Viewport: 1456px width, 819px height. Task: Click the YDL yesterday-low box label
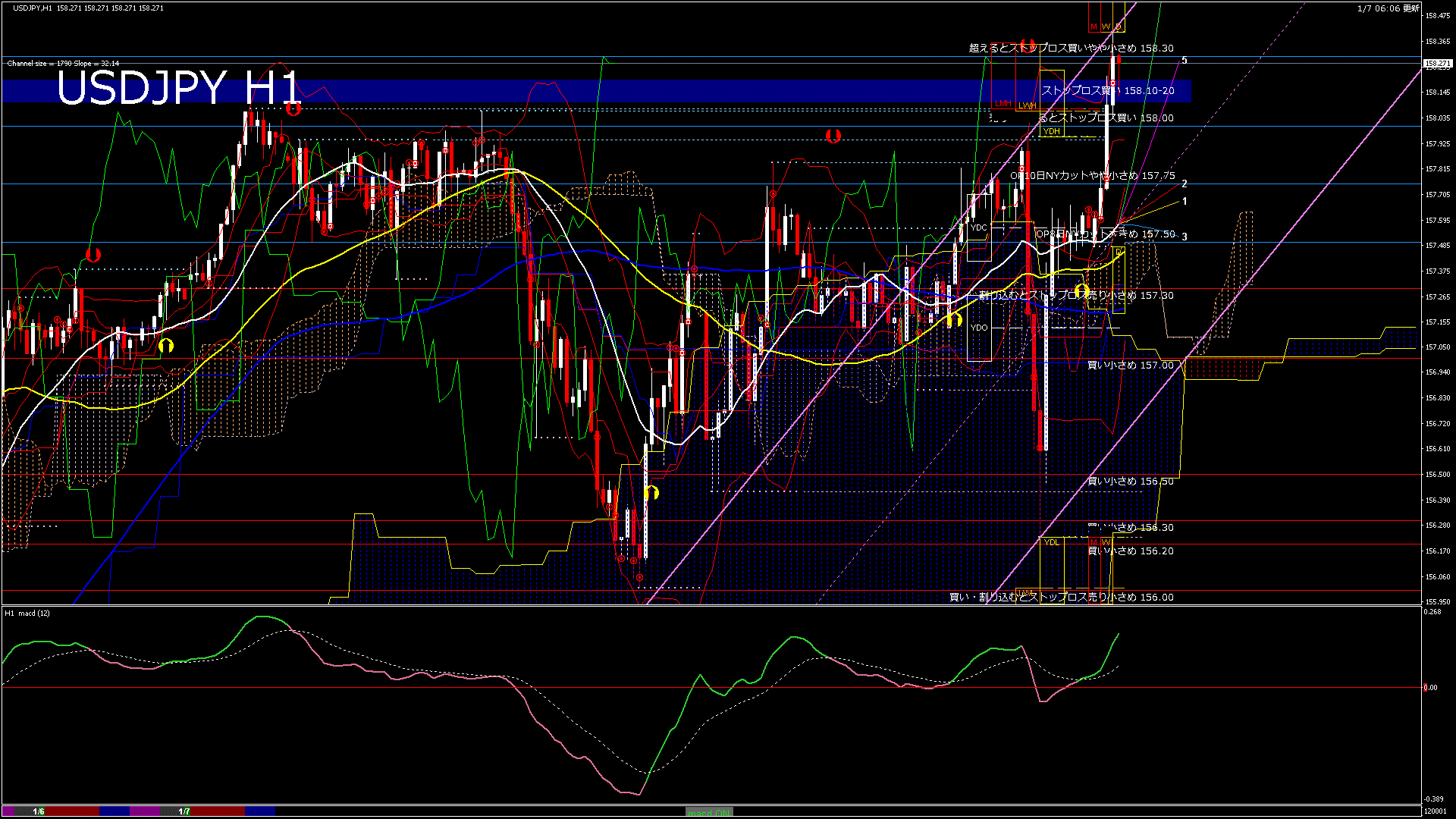click(1051, 542)
